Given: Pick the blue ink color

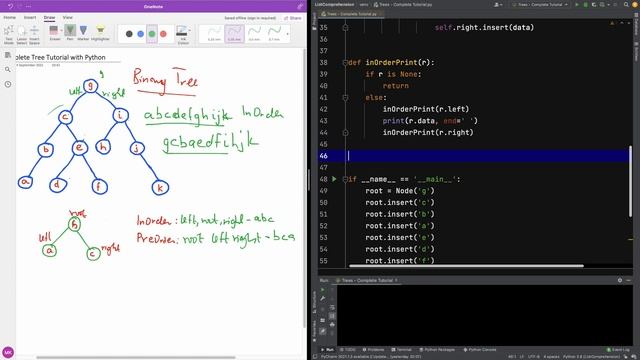Looking at the screenshot, I should 140,34.
